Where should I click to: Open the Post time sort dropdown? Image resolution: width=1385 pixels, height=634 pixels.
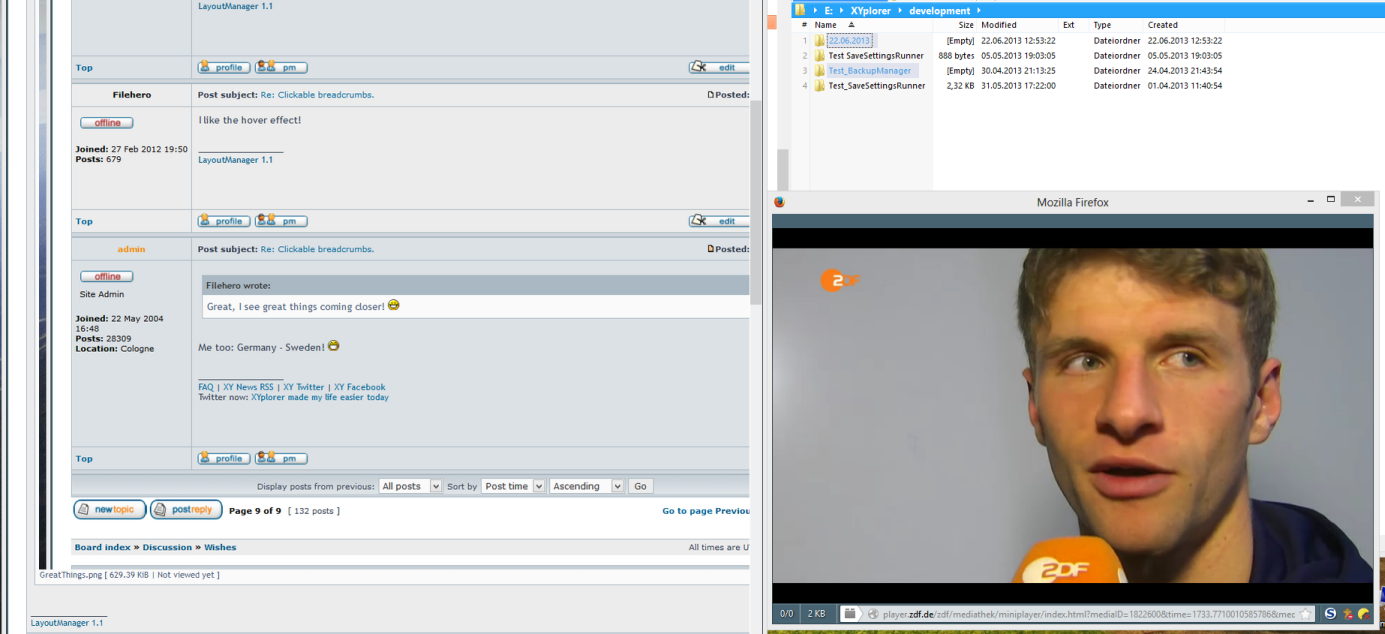[x=514, y=486]
